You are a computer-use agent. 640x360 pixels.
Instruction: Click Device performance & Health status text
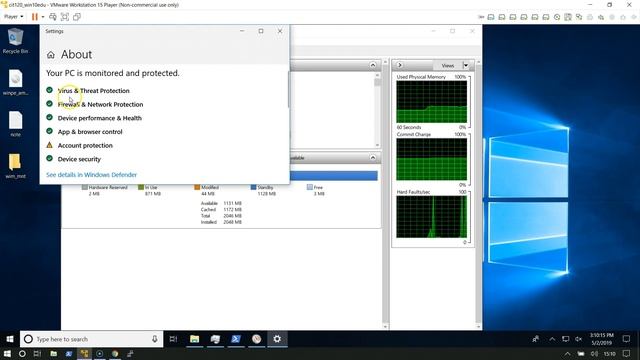click(100, 118)
